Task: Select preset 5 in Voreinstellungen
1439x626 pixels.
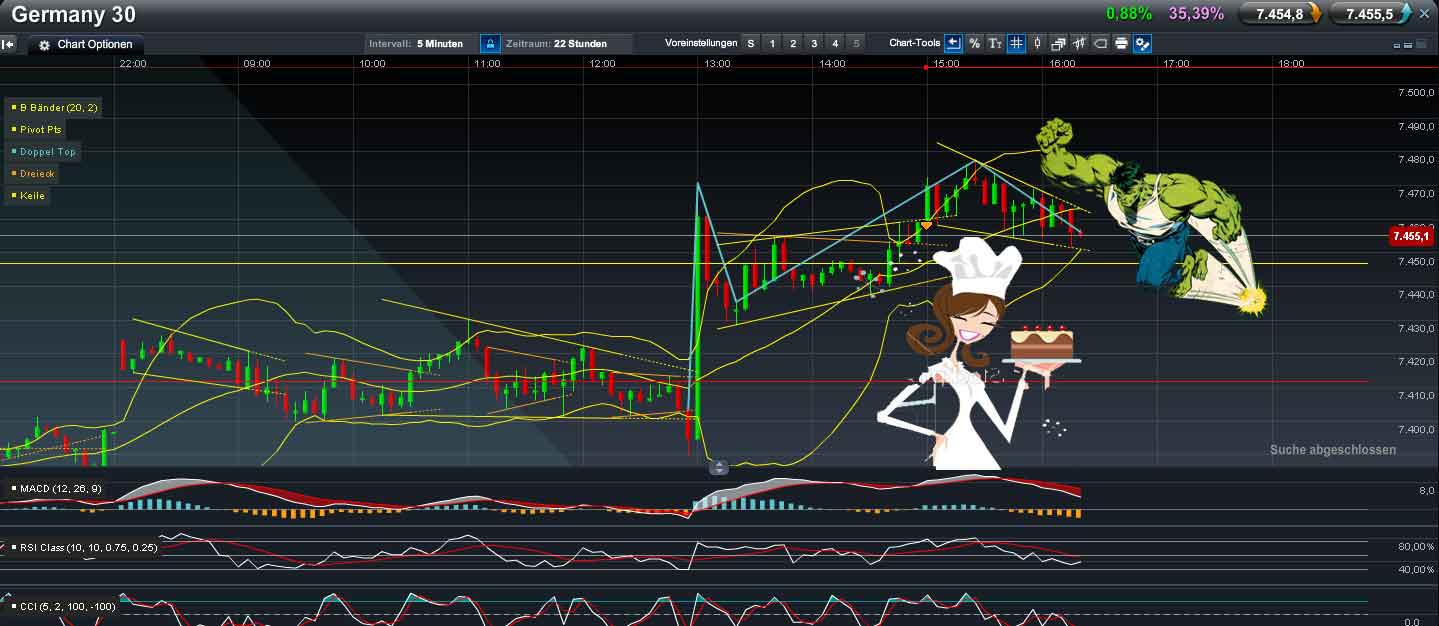Action: point(856,44)
